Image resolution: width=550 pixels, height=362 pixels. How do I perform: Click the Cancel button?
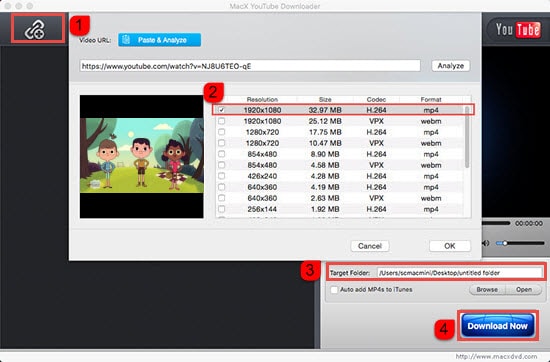click(370, 246)
